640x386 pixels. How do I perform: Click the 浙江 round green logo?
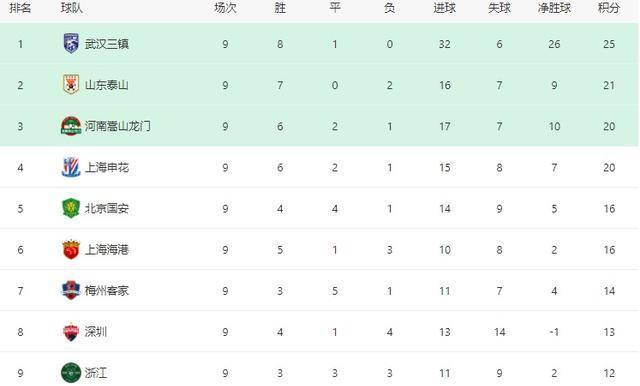pyautogui.click(x=71, y=373)
